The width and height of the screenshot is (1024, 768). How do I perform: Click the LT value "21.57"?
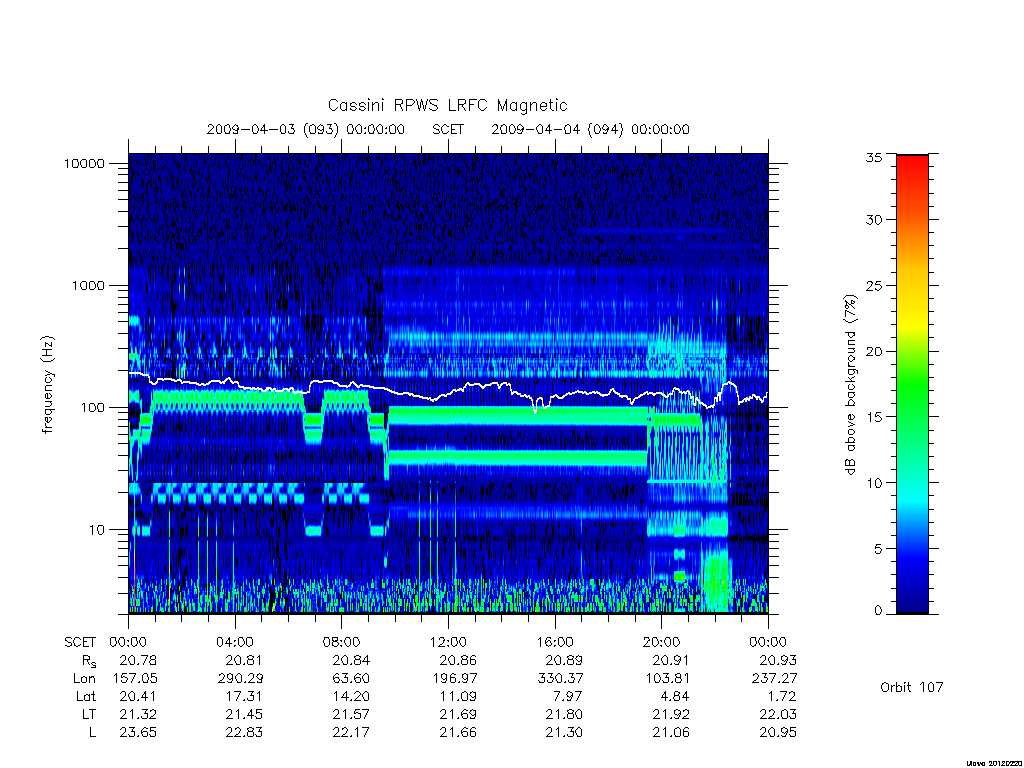(x=351, y=714)
